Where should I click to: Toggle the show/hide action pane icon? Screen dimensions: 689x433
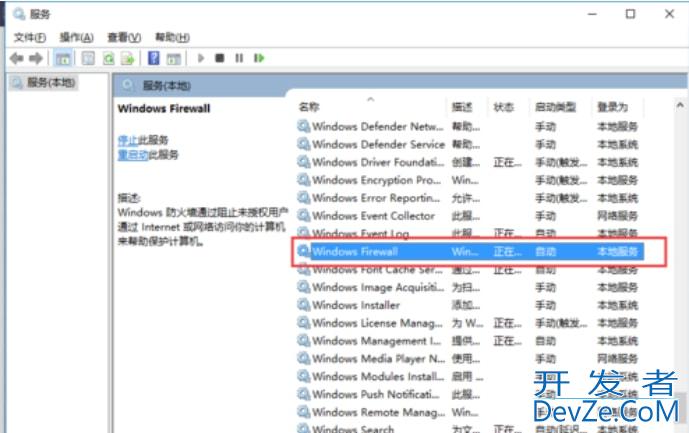(x=174, y=58)
